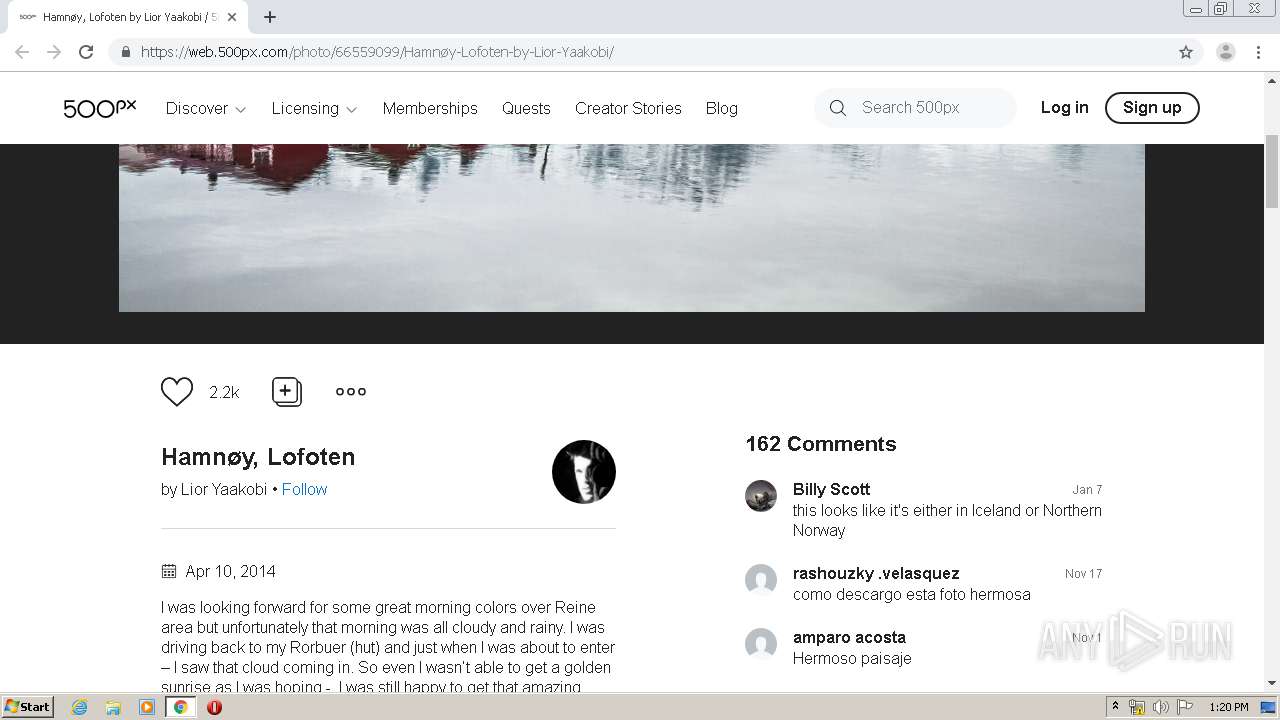Open a new browser tab
The image size is (1280, 720).
click(270, 17)
